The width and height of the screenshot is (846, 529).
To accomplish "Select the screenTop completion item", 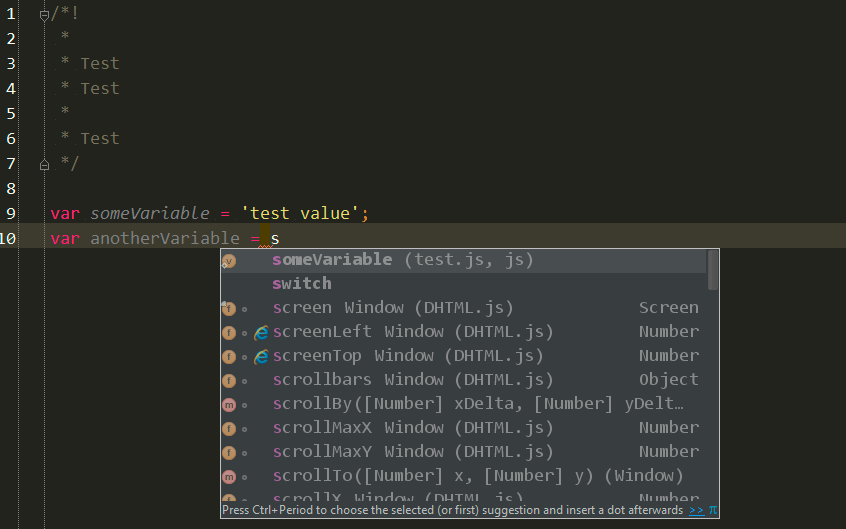I will pyautogui.click(x=463, y=356).
